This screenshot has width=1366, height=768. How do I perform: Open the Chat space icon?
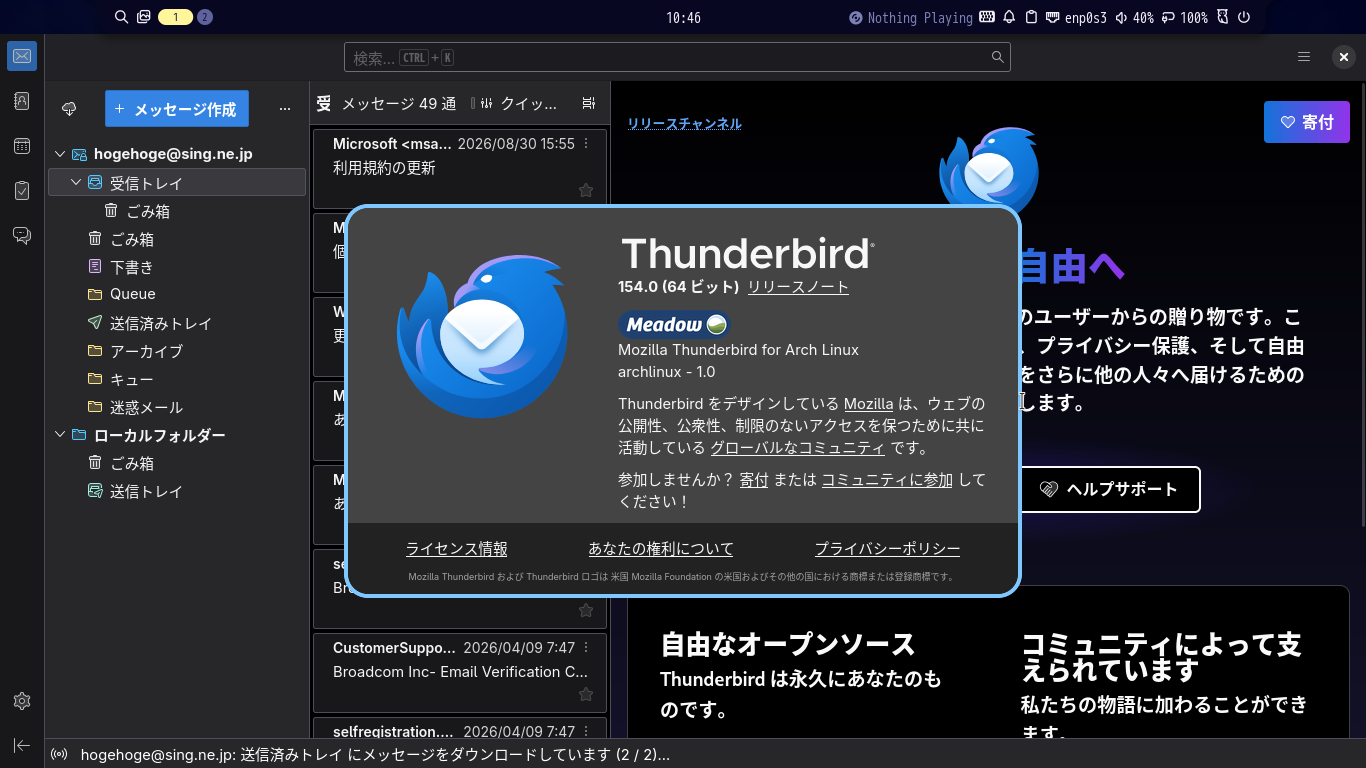tap(22, 235)
